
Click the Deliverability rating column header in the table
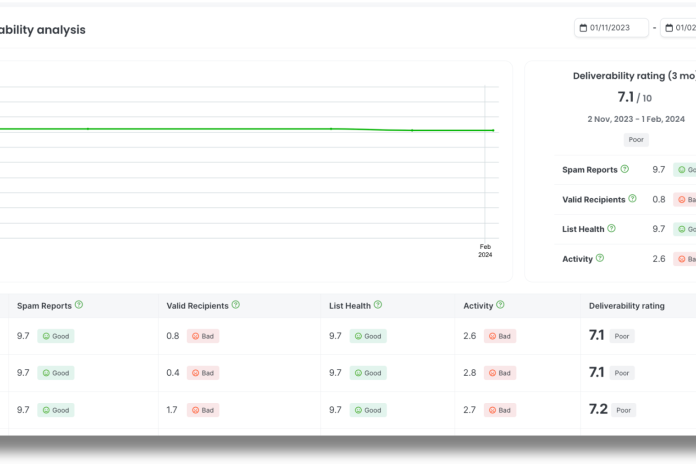(x=626, y=305)
